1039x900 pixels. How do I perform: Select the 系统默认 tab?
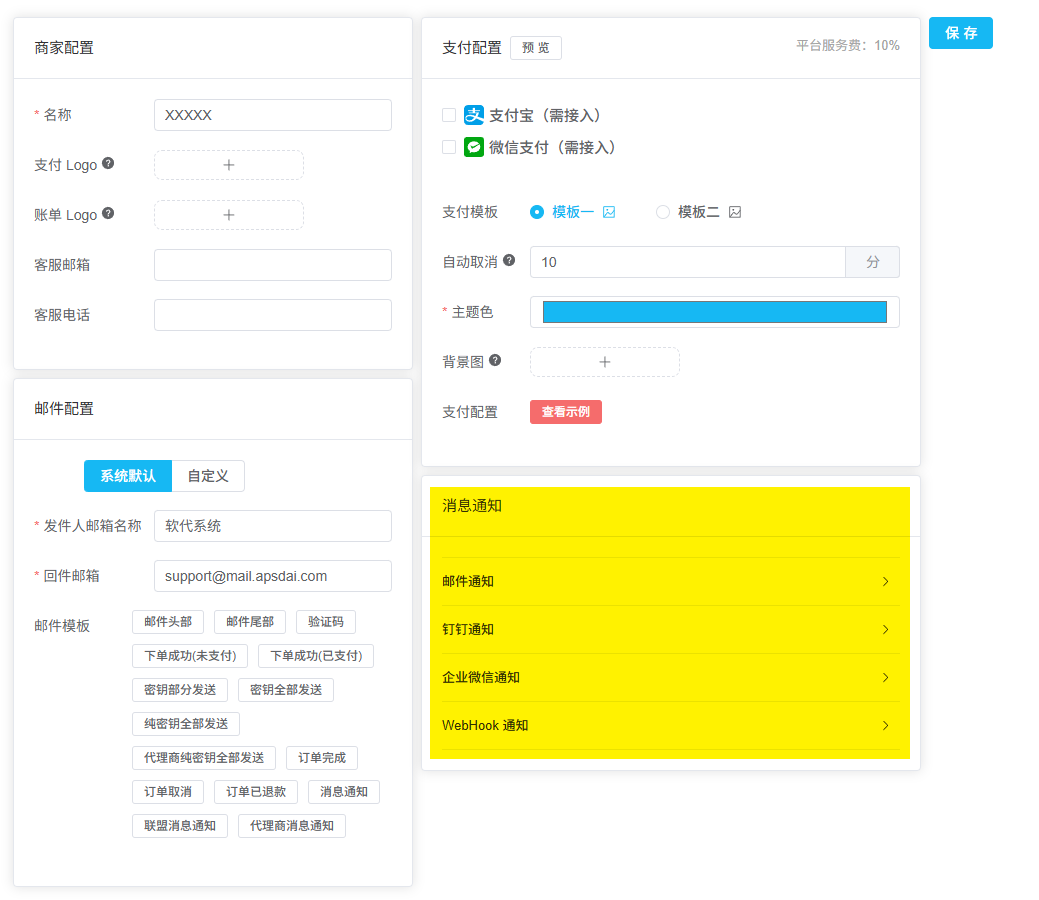click(127, 476)
